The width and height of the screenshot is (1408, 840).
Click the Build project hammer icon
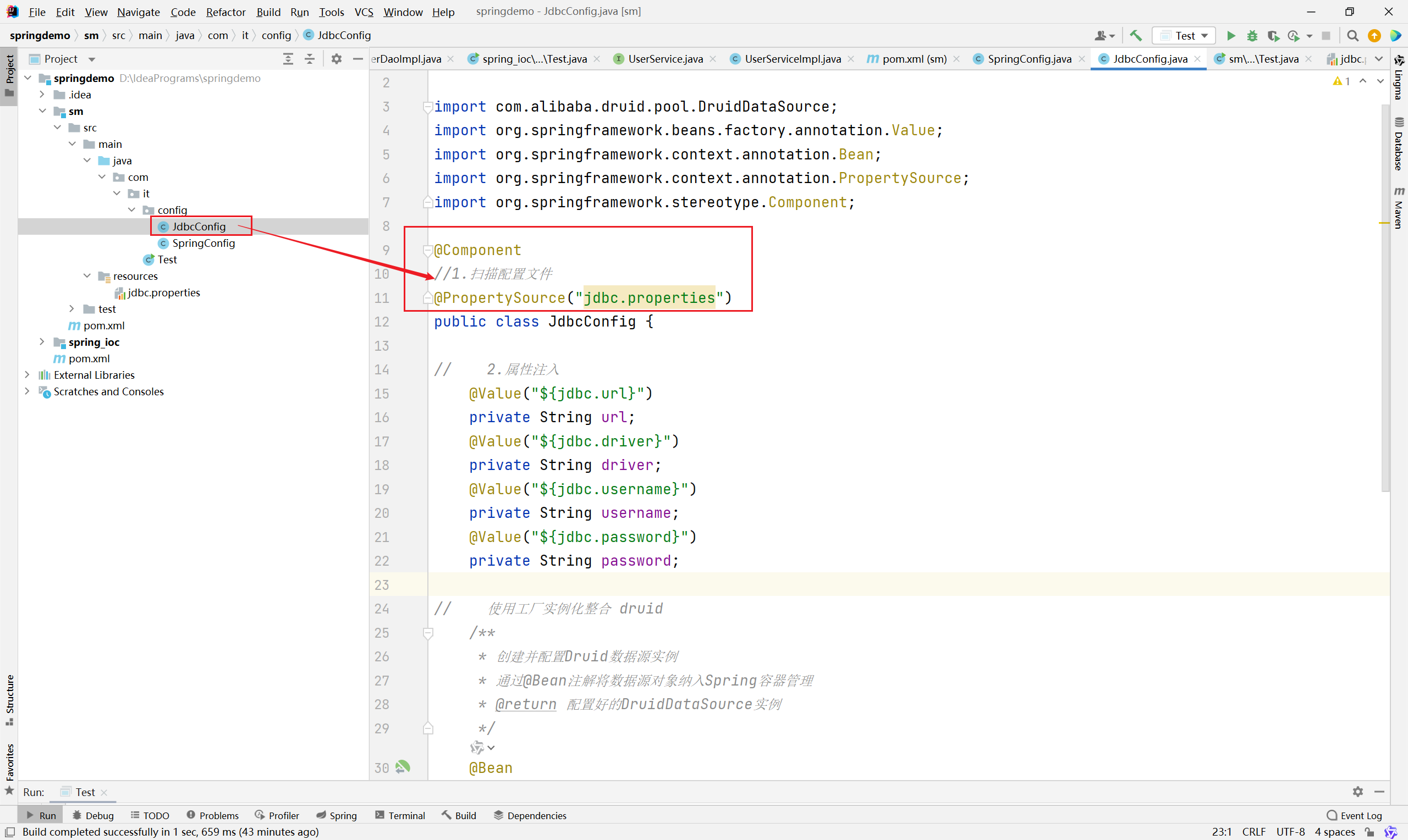pyautogui.click(x=1135, y=36)
